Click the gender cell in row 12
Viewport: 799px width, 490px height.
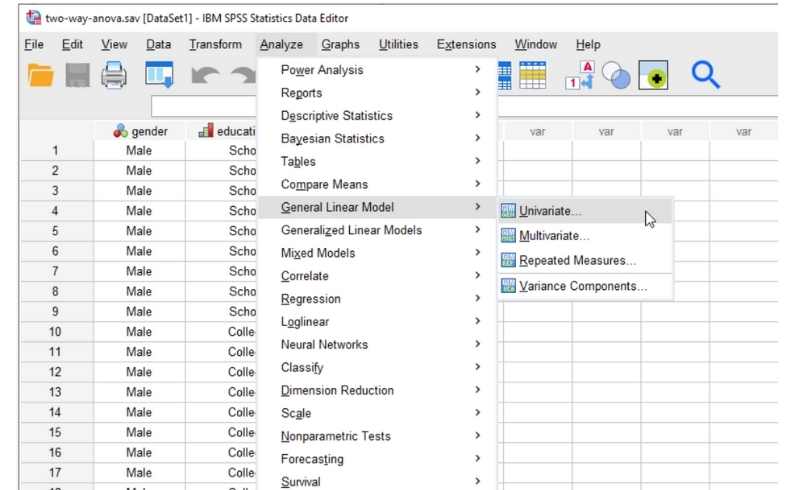140,372
